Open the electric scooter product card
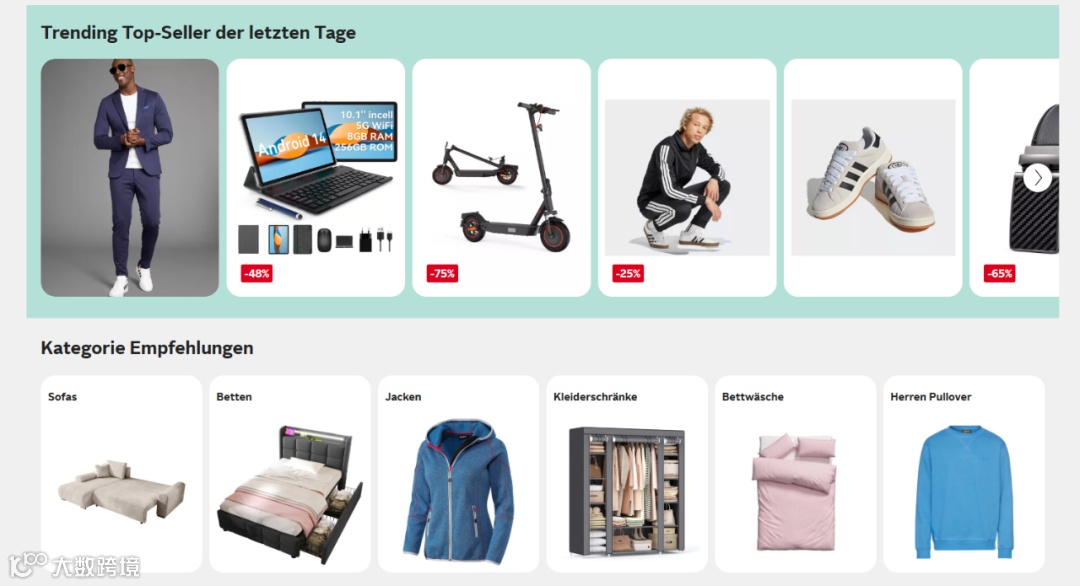 pos(501,178)
